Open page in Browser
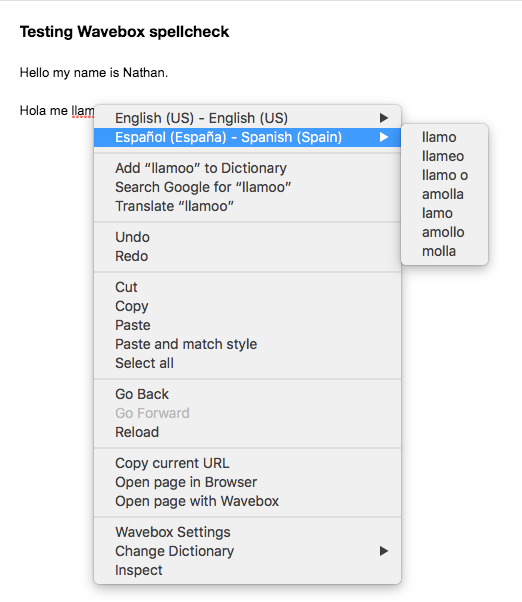Image resolution: width=522 pixels, height=602 pixels. tap(247, 482)
